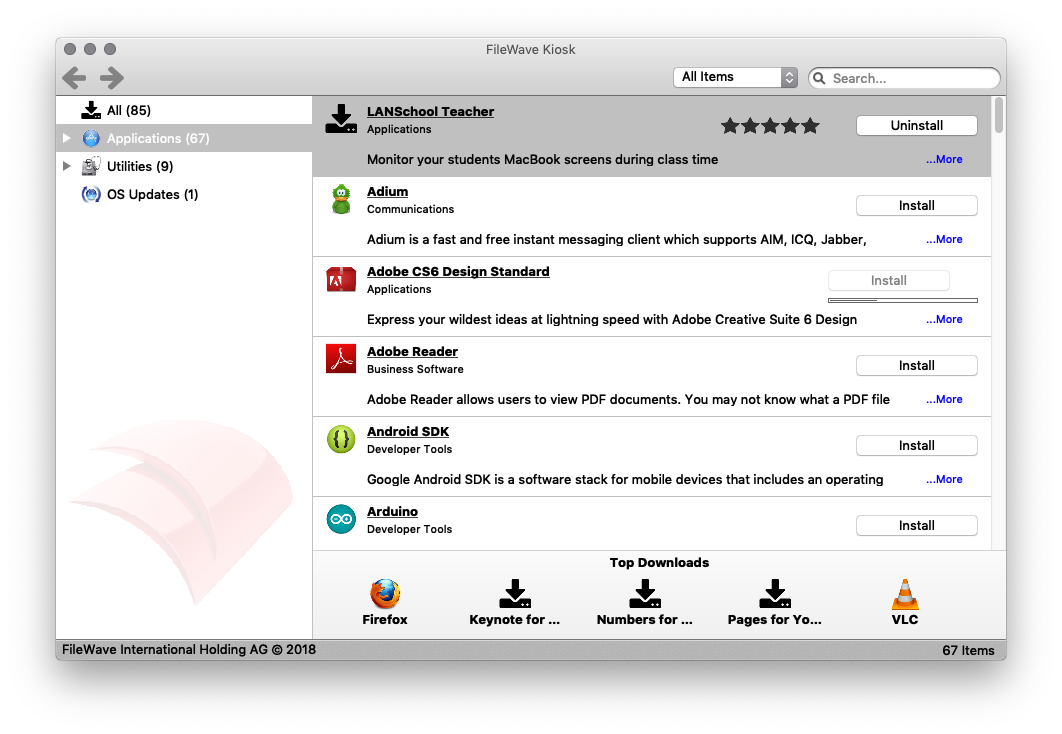
Task: Expand the Utilities category triangle
Action: point(67,166)
